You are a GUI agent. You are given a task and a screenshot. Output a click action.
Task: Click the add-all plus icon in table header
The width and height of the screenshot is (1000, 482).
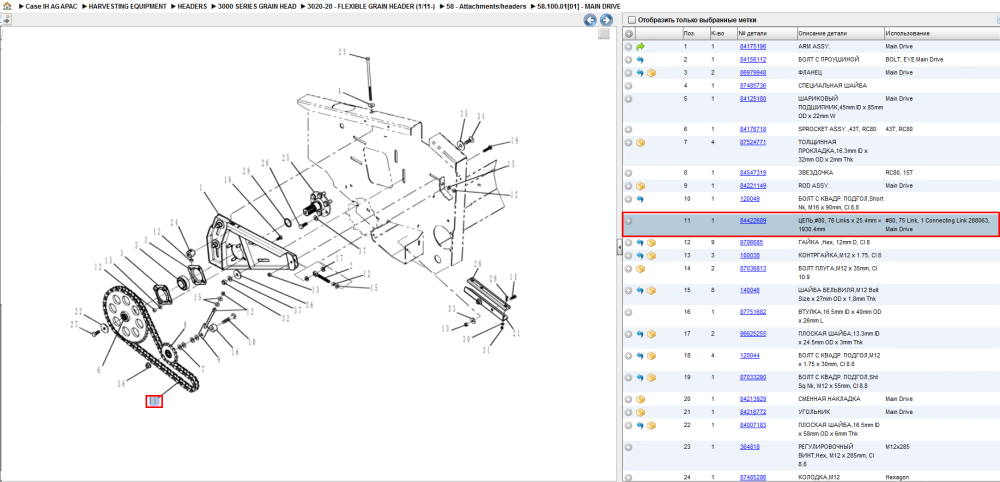coord(629,33)
